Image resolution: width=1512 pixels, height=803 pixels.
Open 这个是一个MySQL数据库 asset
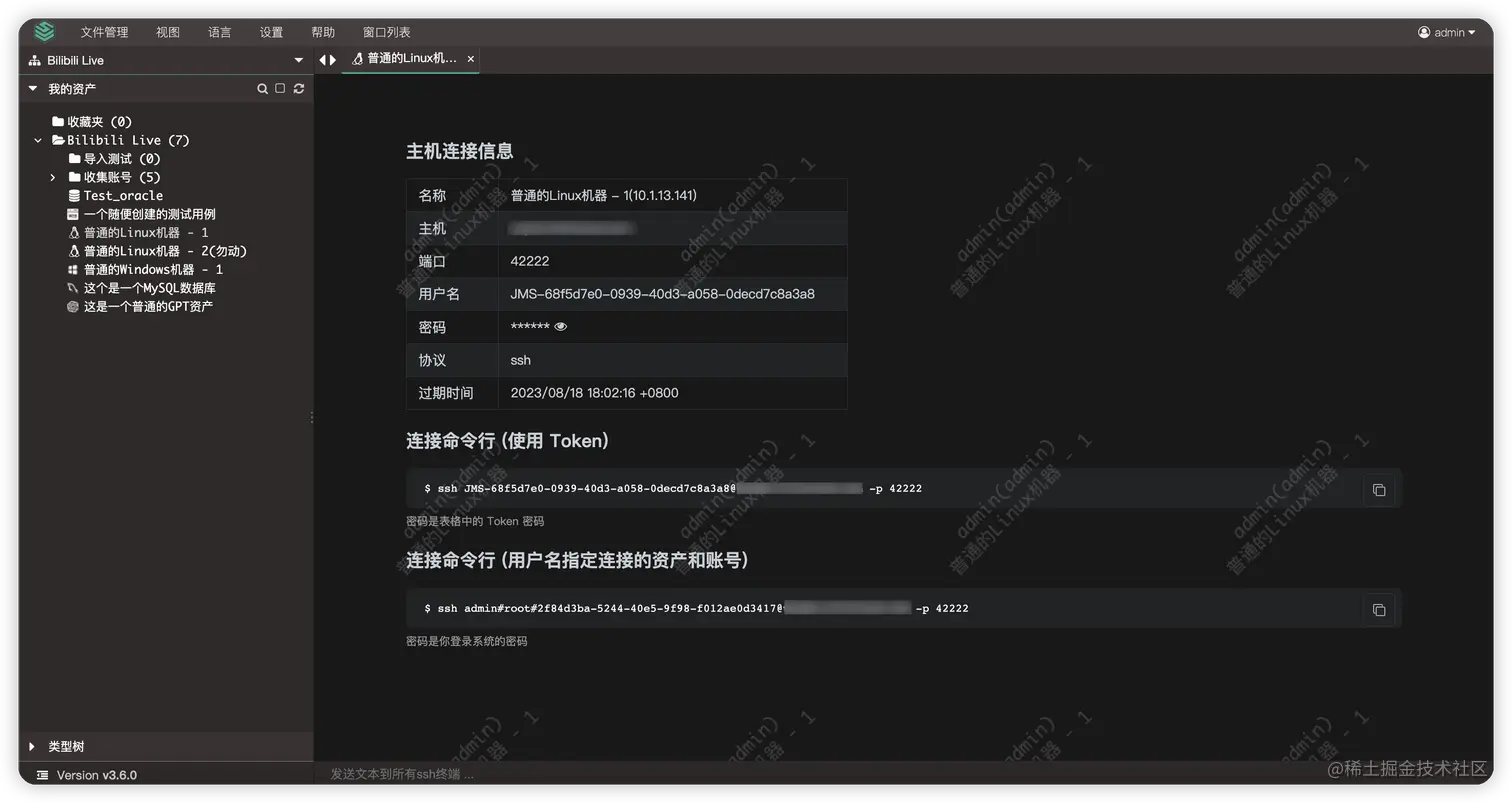pos(149,288)
